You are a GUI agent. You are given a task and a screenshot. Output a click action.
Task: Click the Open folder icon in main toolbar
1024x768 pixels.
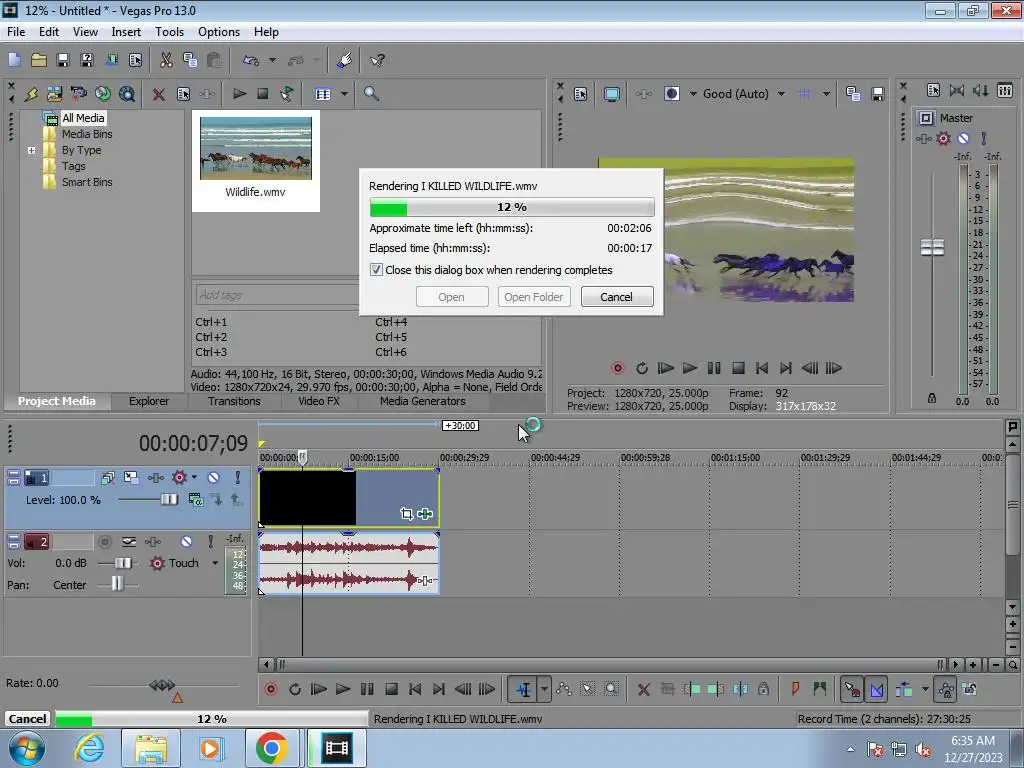[39, 60]
